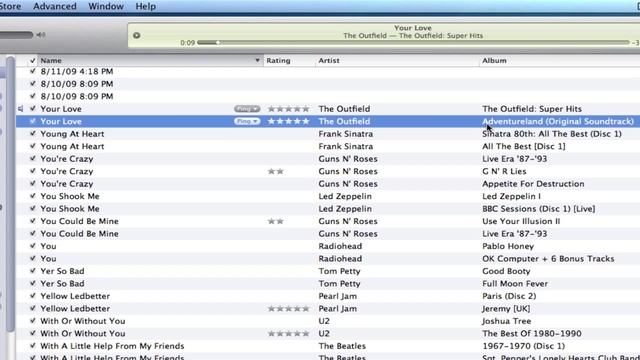Viewport: 640px width, 360px height.
Task: Select You're Crazy from Live Era '87-'93
Action: (328, 159)
